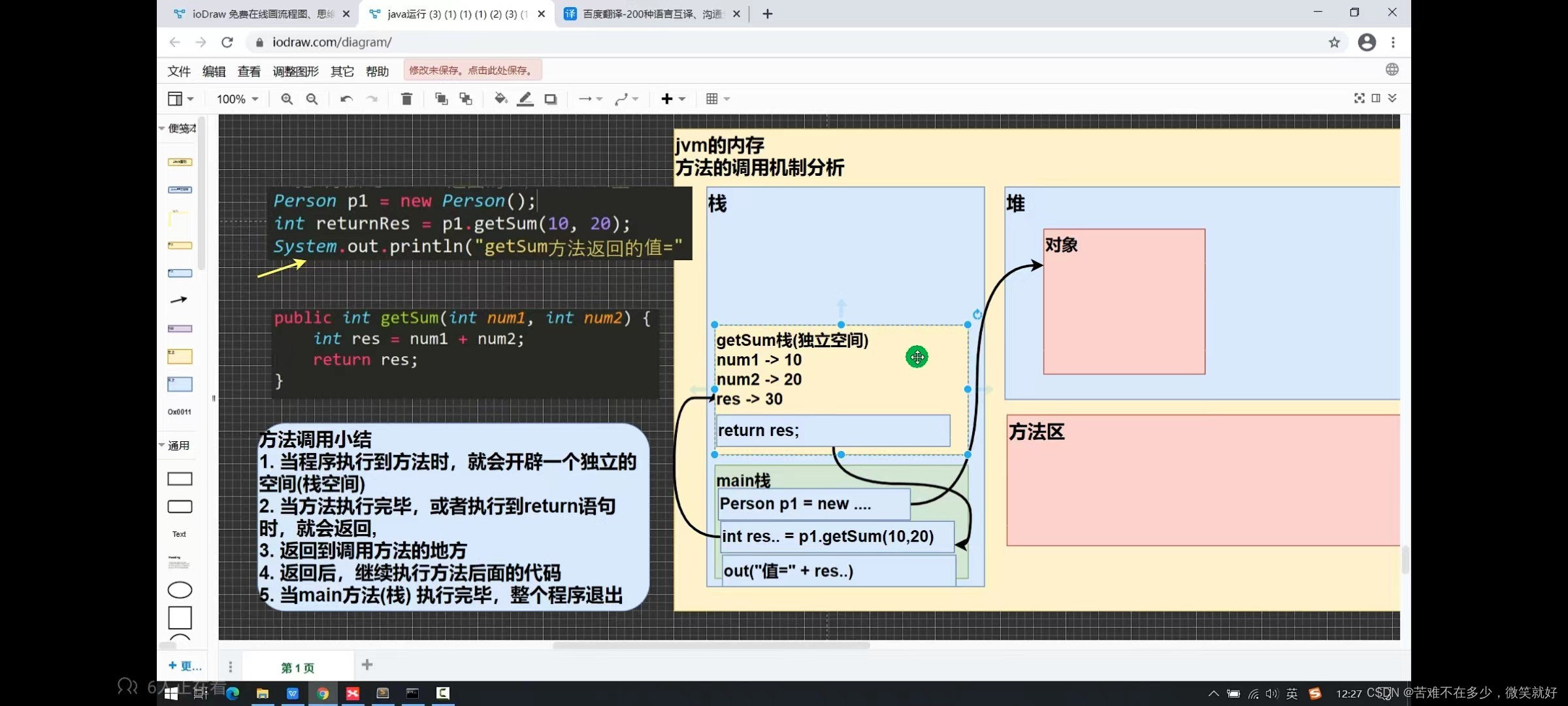Image resolution: width=1568 pixels, height=706 pixels.
Task: Open File Explorer from the taskbar
Action: pyautogui.click(x=263, y=693)
